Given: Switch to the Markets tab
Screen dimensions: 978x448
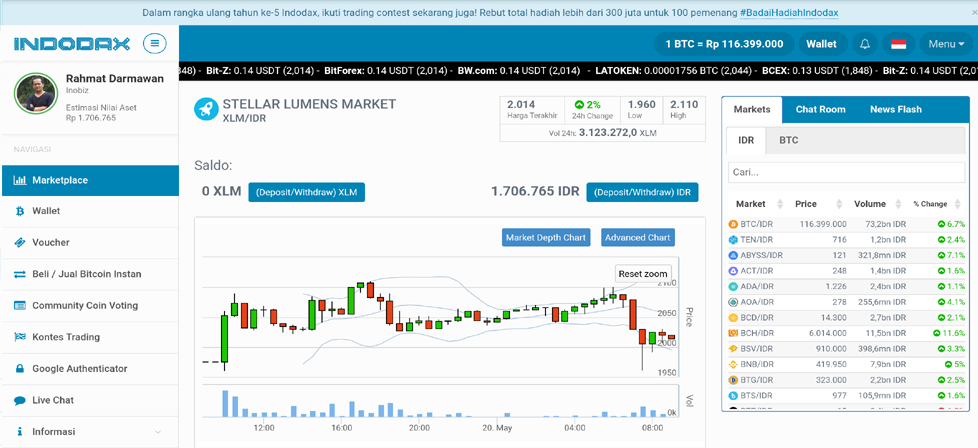Looking at the screenshot, I should [752, 110].
